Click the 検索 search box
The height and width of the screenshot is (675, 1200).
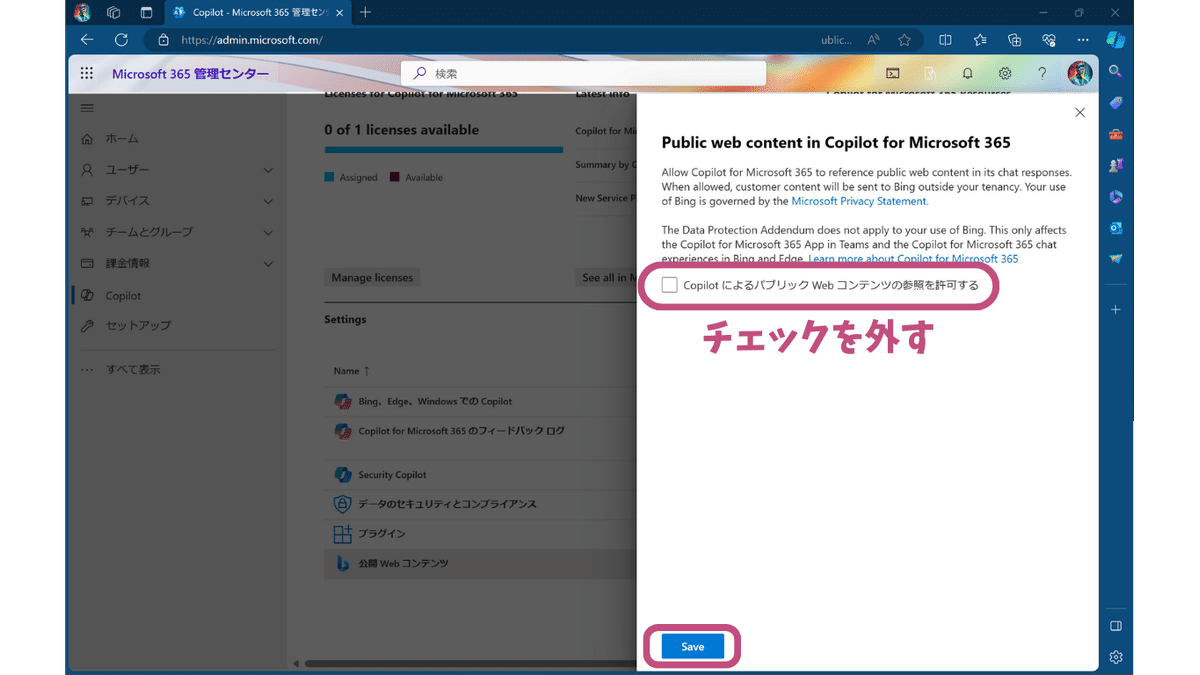(x=583, y=73)
